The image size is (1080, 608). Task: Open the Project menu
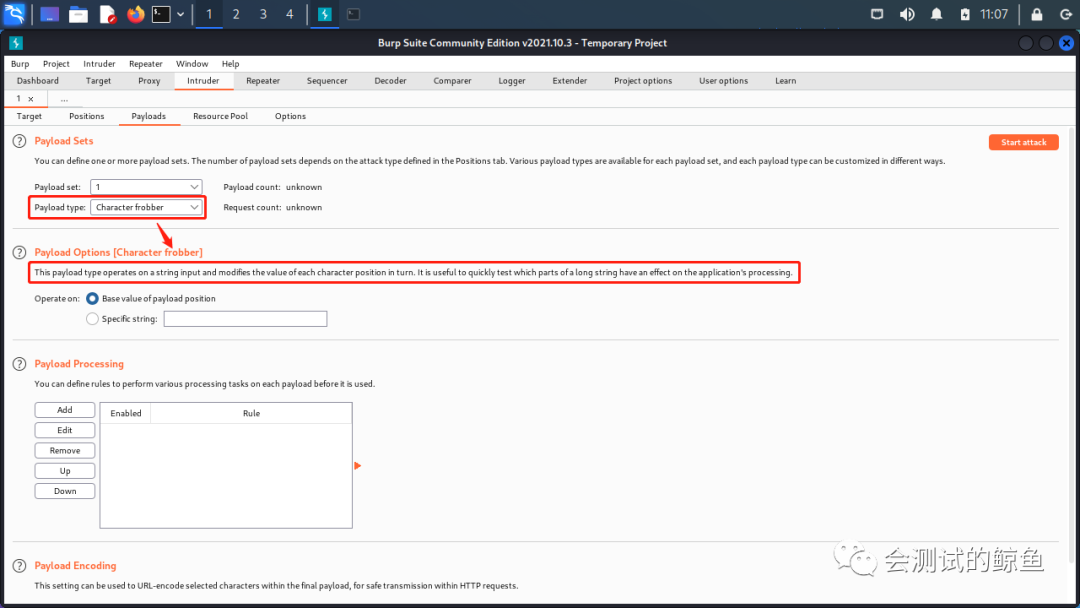(x=56, y=63)
